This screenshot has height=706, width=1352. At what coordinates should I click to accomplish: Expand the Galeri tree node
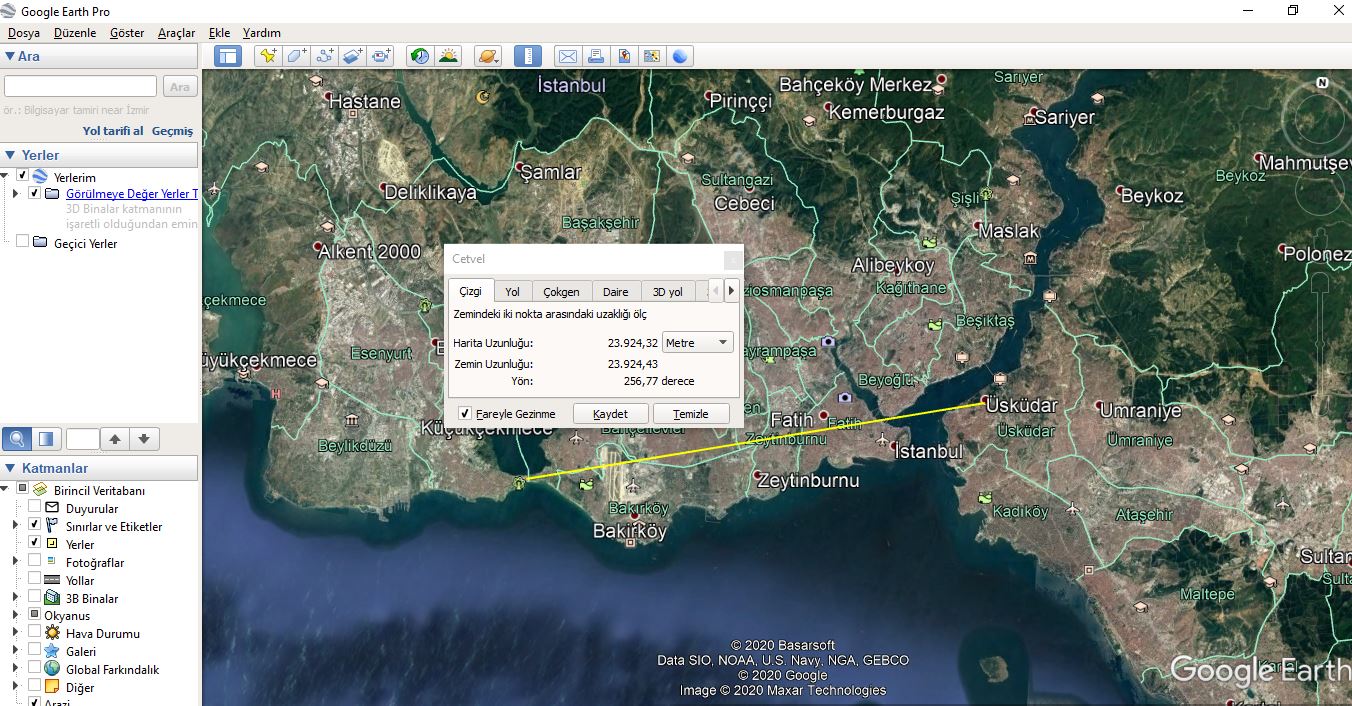(x=15, y=651)
